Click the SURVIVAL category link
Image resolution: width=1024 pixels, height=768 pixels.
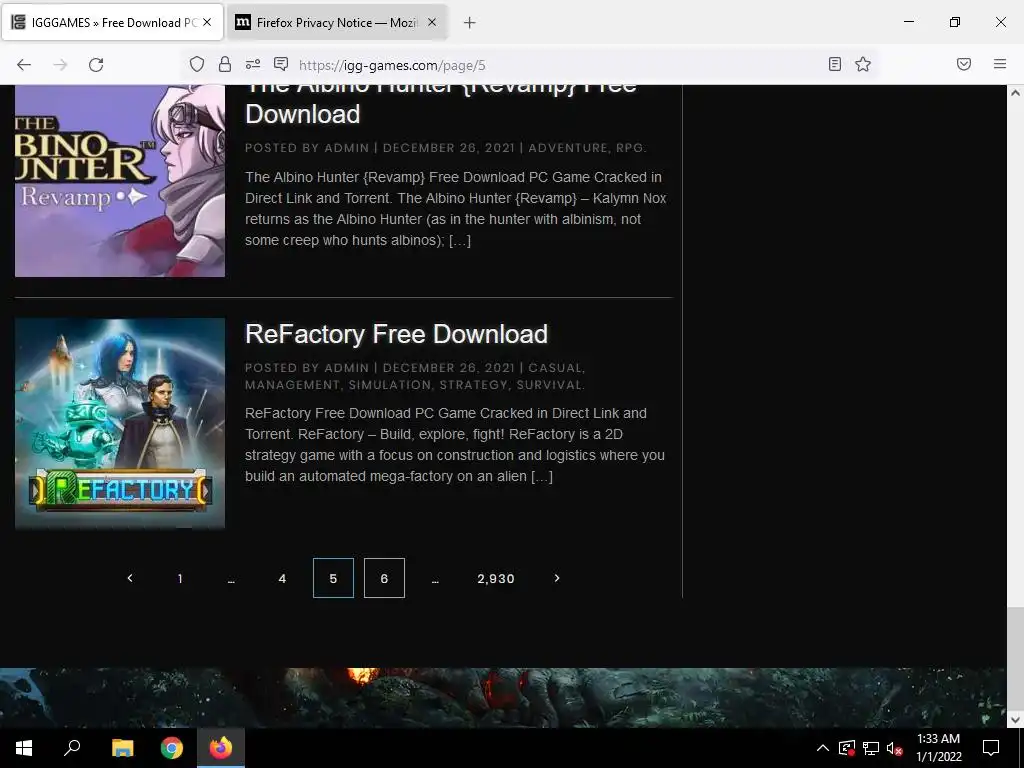(x=549, y=385)
